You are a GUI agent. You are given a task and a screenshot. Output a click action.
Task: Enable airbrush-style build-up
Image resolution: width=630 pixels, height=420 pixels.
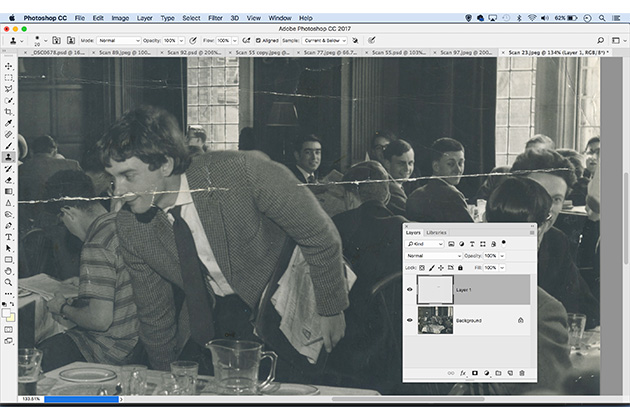click(x=246, y=40)
